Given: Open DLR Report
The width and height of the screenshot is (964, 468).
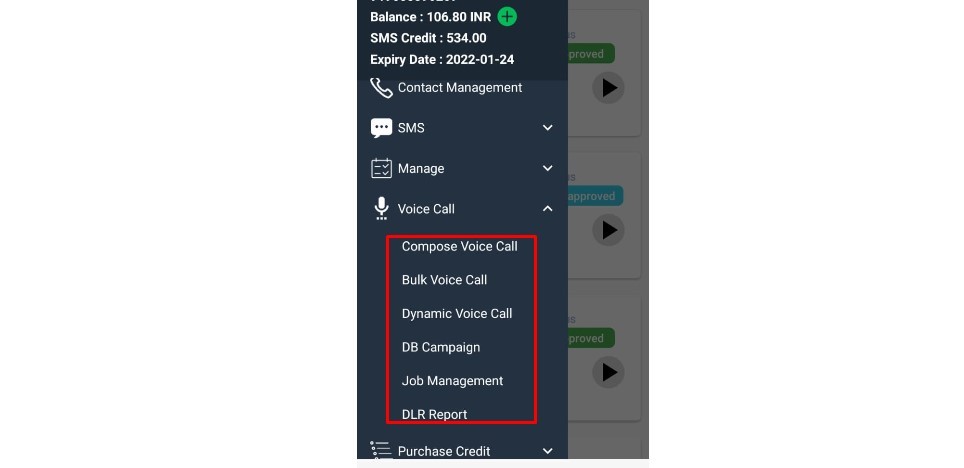Looking at the screenshot, I should click(x=435, y=414).
